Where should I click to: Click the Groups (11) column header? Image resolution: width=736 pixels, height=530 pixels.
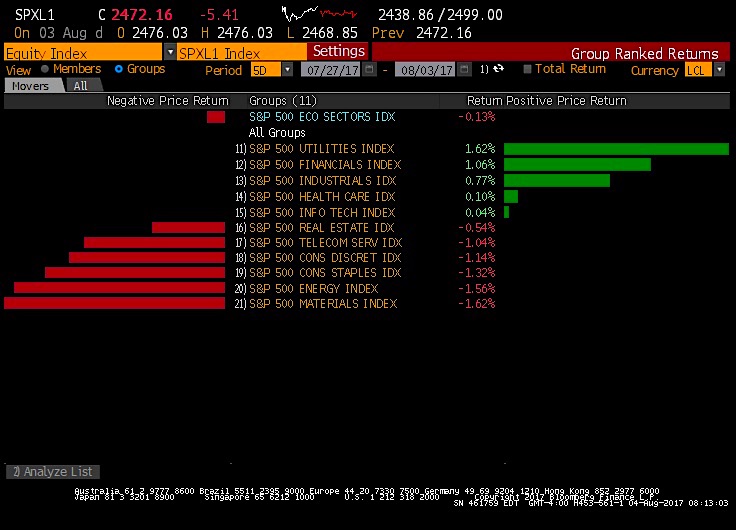point(283,100)
